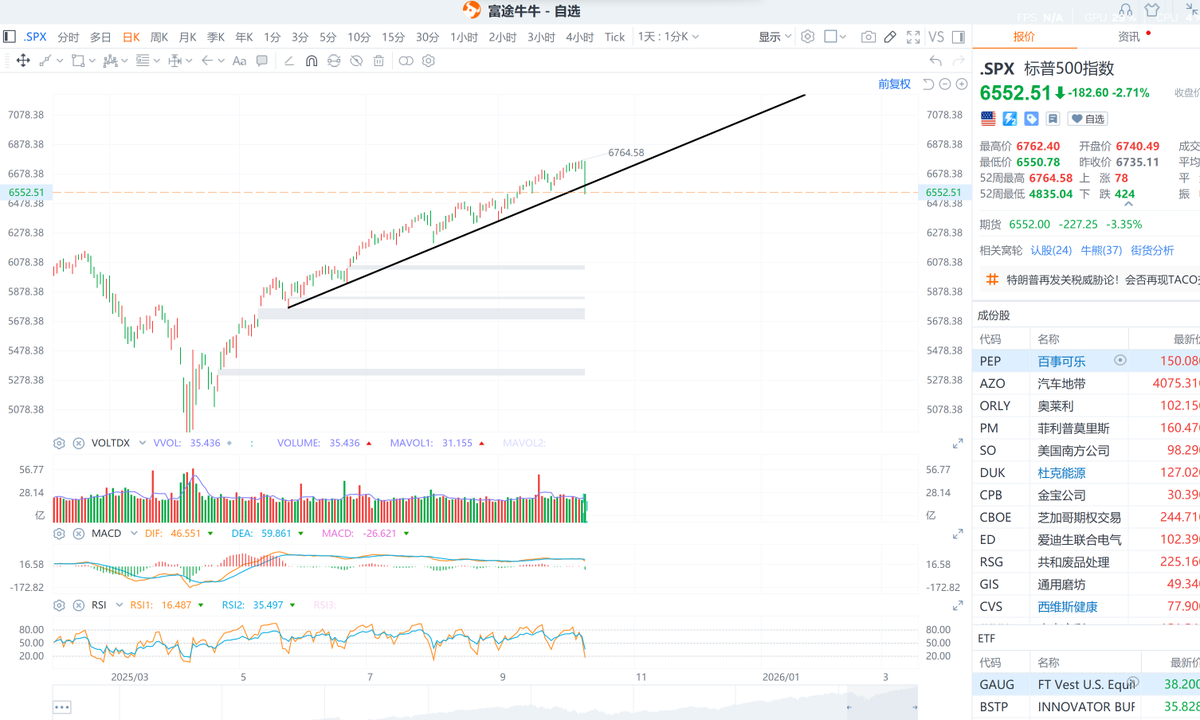The width and height of the screenshot is (1200, 720).
Task: Switch to the 月K monthly chart tab
Action: click(x=187, y=37)
